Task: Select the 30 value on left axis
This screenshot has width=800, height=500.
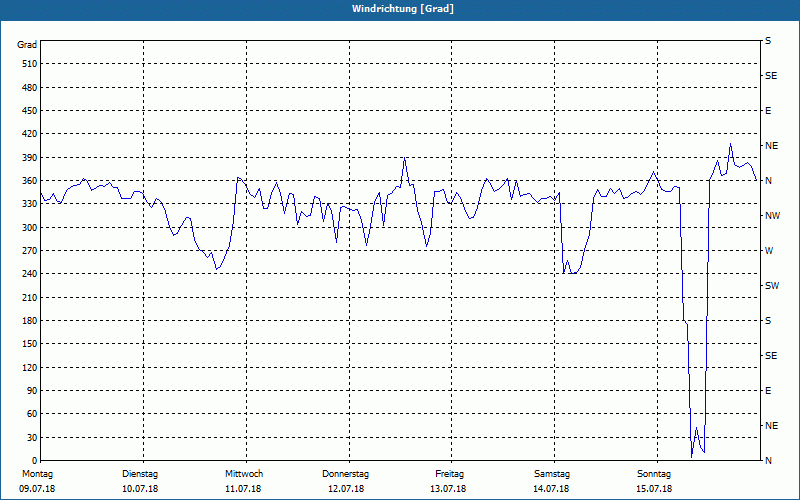Action: [32, 437]
